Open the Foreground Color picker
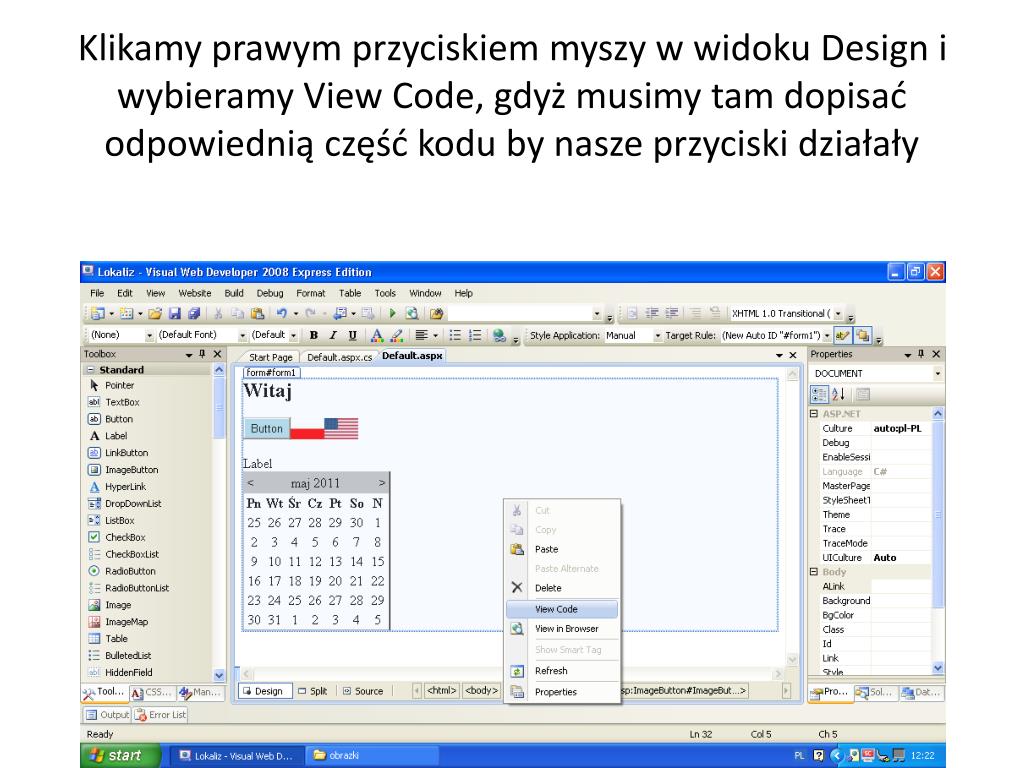Viewport: 1024px width, 768px height. point(377,335)
